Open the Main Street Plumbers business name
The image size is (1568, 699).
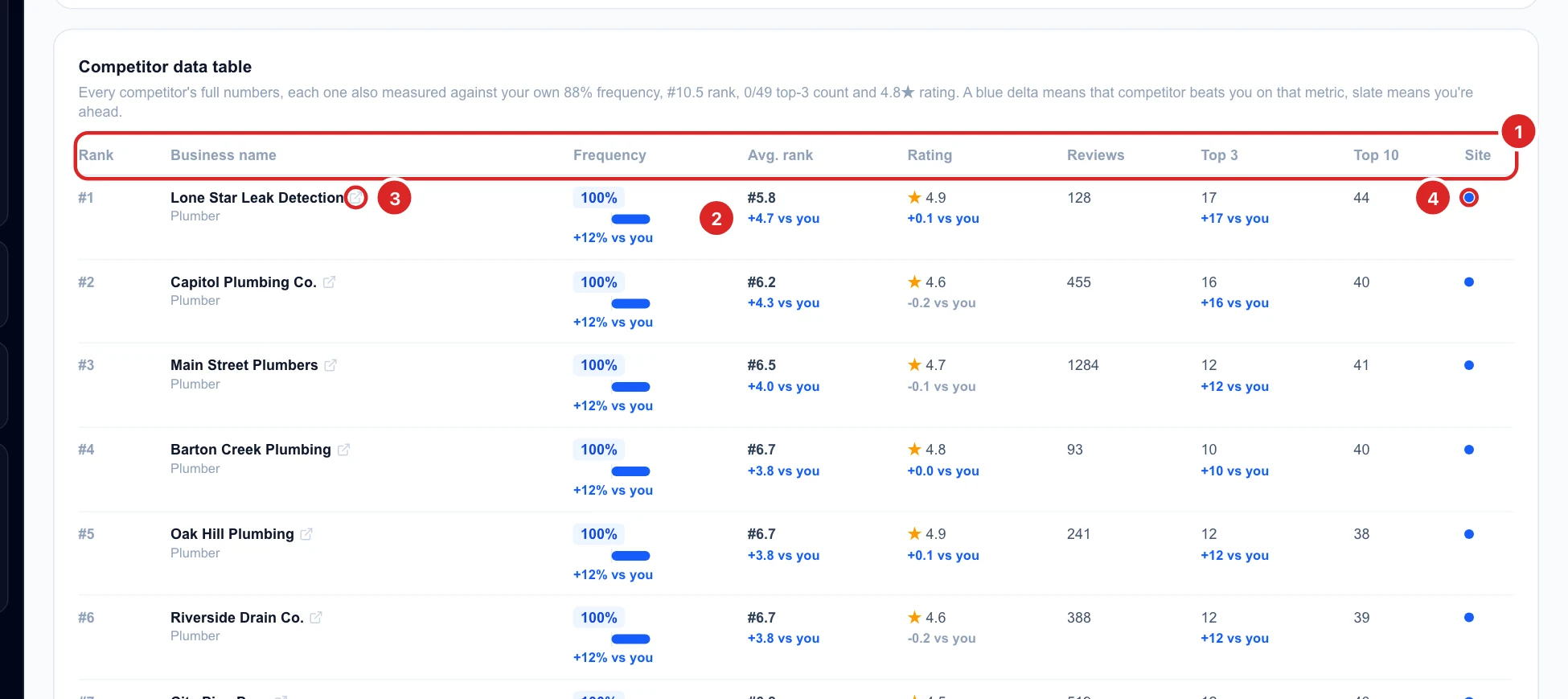[244, 365]
